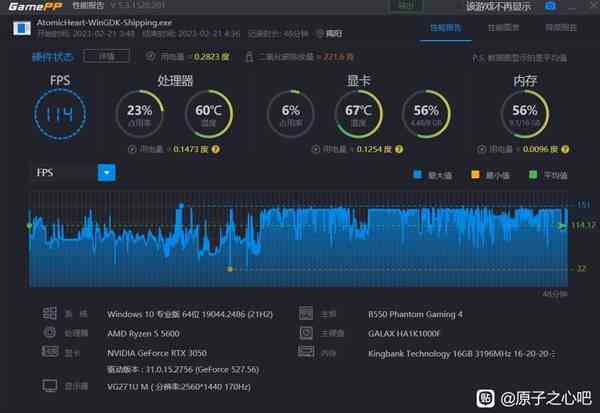This screenshot has width=600, height=413.
Task: Click the graphics card 56% VRAM gauge
Action: 426,114
